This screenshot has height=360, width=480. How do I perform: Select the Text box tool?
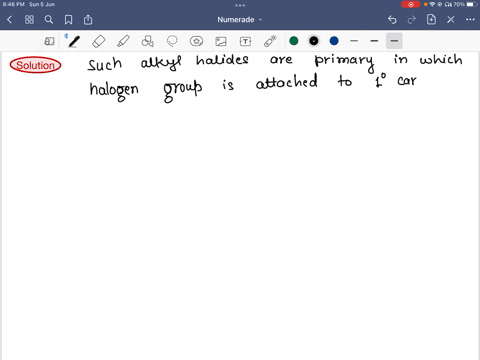(x=245, y=41)
